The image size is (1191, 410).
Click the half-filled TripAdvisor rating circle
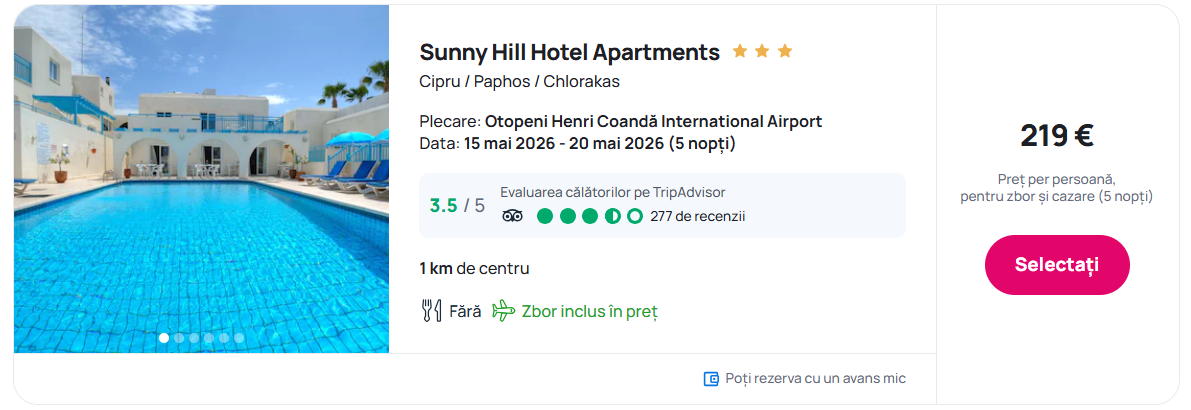612,216
